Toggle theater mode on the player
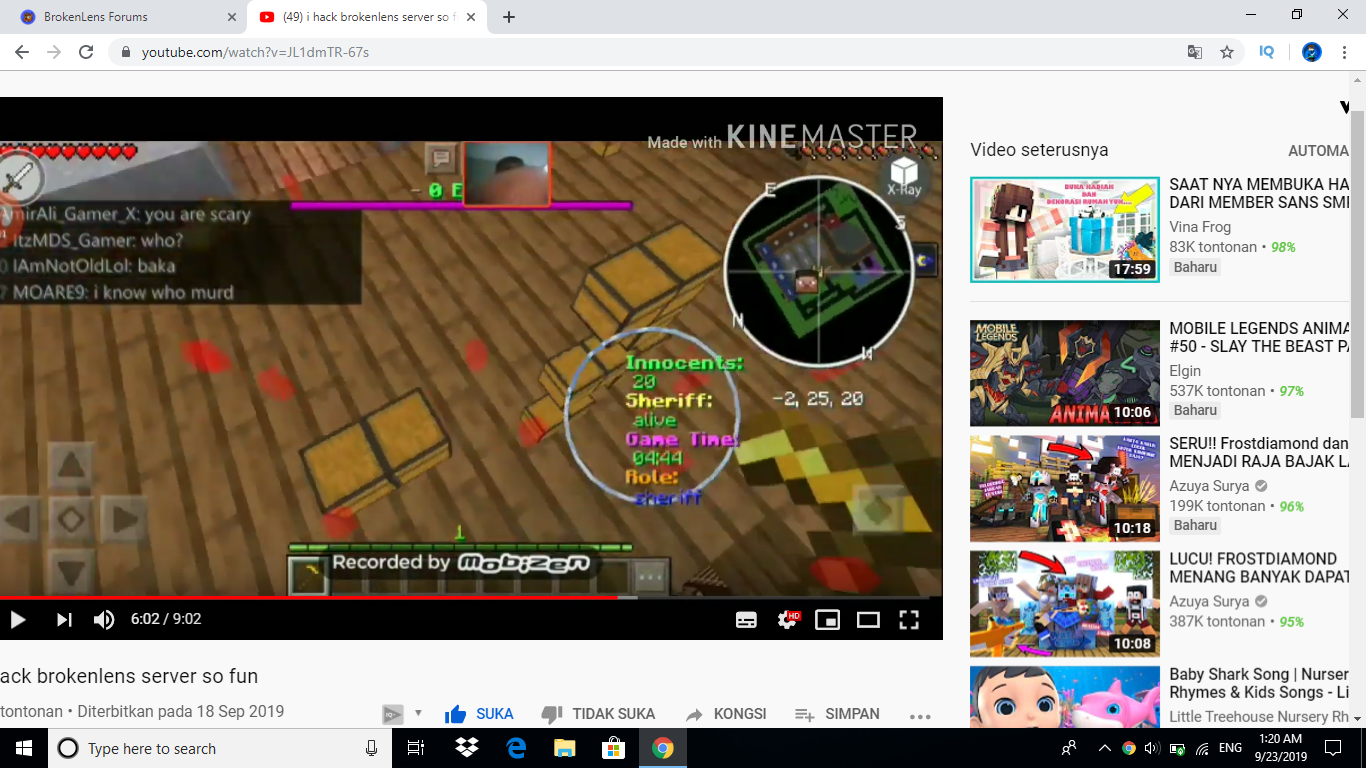The width and height of the screenshot is (1366, 768). 868,620
